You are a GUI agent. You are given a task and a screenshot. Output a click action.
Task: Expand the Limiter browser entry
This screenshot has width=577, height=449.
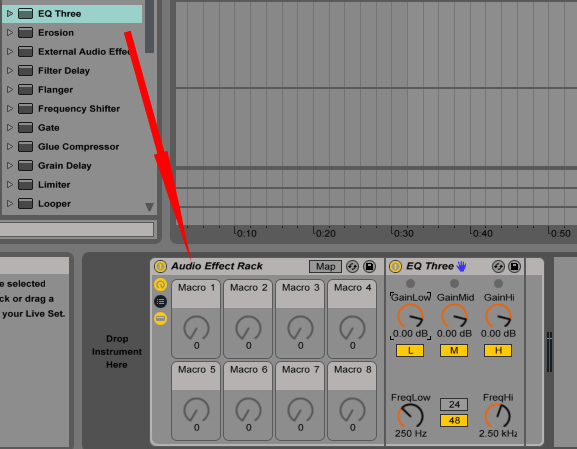[10, 184]
